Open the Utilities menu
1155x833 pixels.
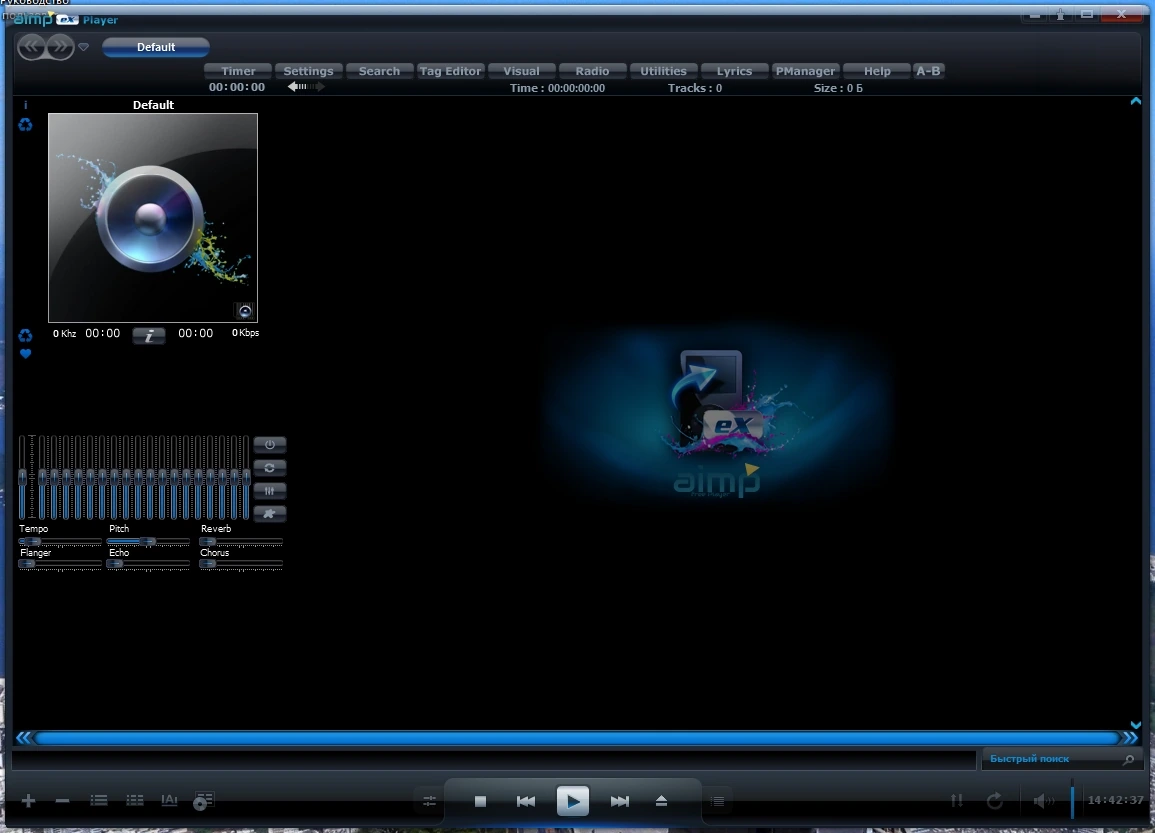click(x=663, y=71)
